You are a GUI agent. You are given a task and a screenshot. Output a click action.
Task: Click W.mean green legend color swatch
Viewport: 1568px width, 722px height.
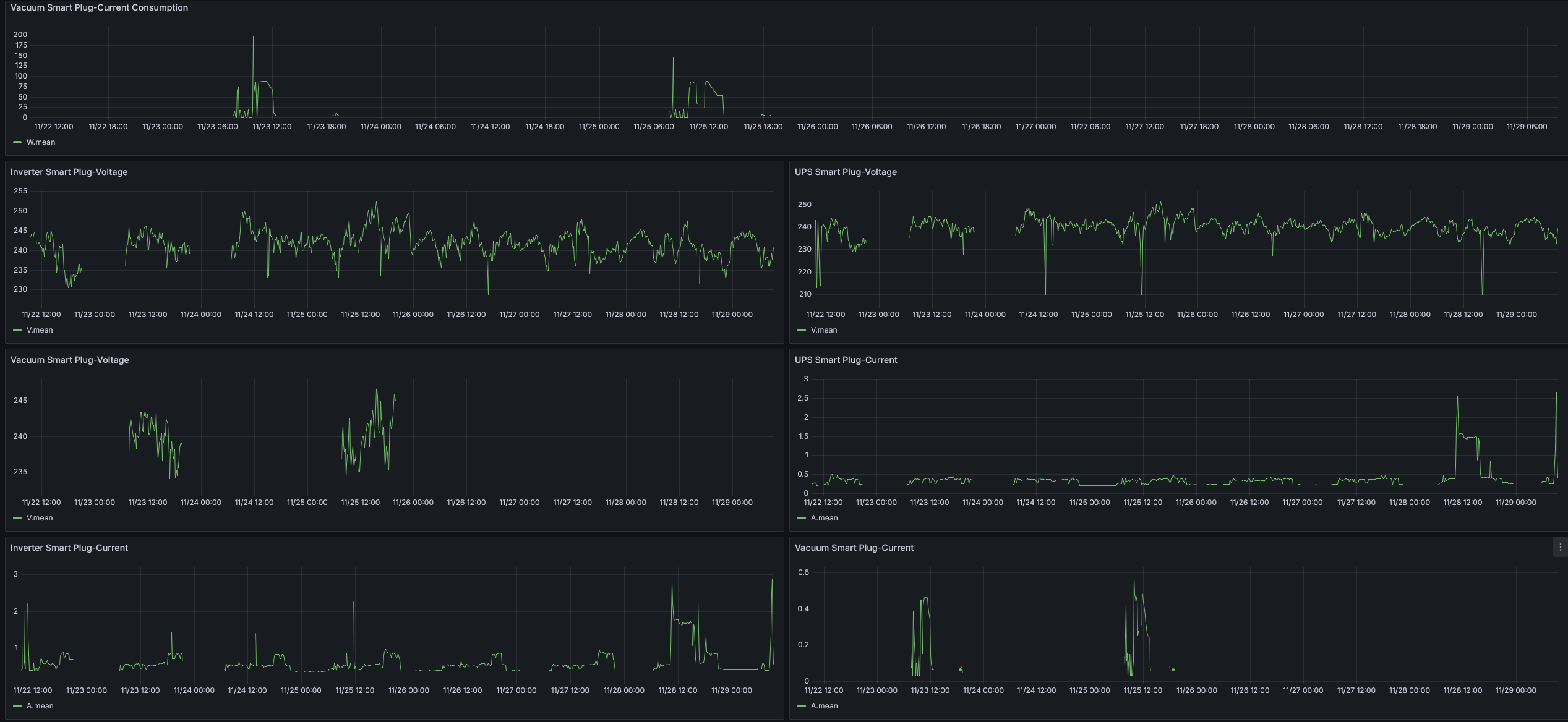point(17,142)
